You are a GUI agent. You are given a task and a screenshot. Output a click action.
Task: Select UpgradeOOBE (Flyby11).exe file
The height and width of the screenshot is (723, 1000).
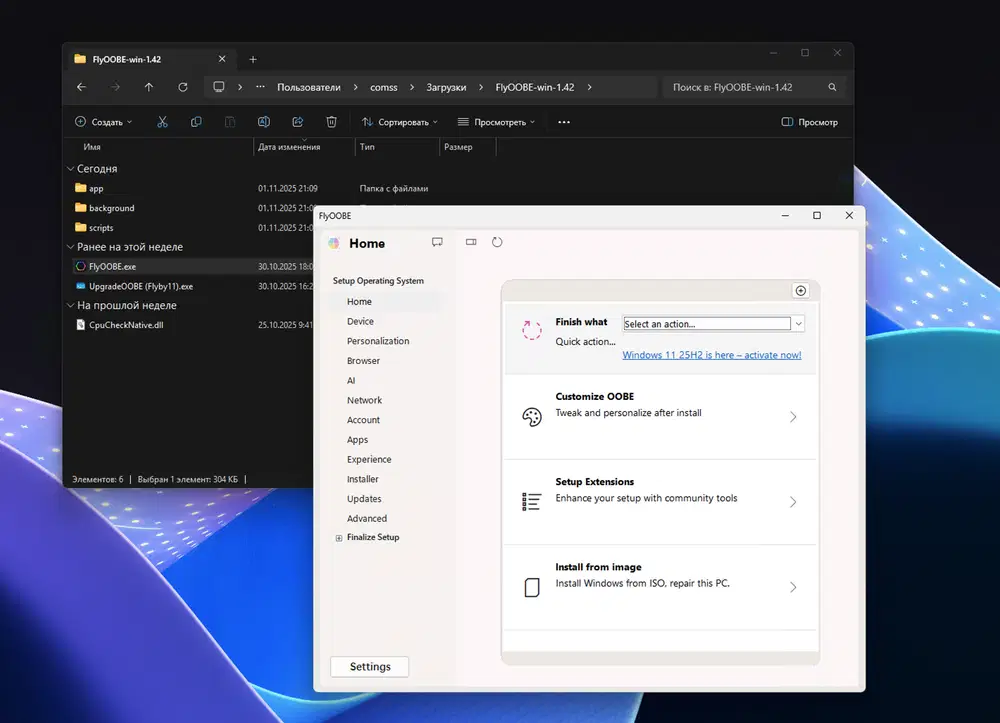[x=140, y=286]
